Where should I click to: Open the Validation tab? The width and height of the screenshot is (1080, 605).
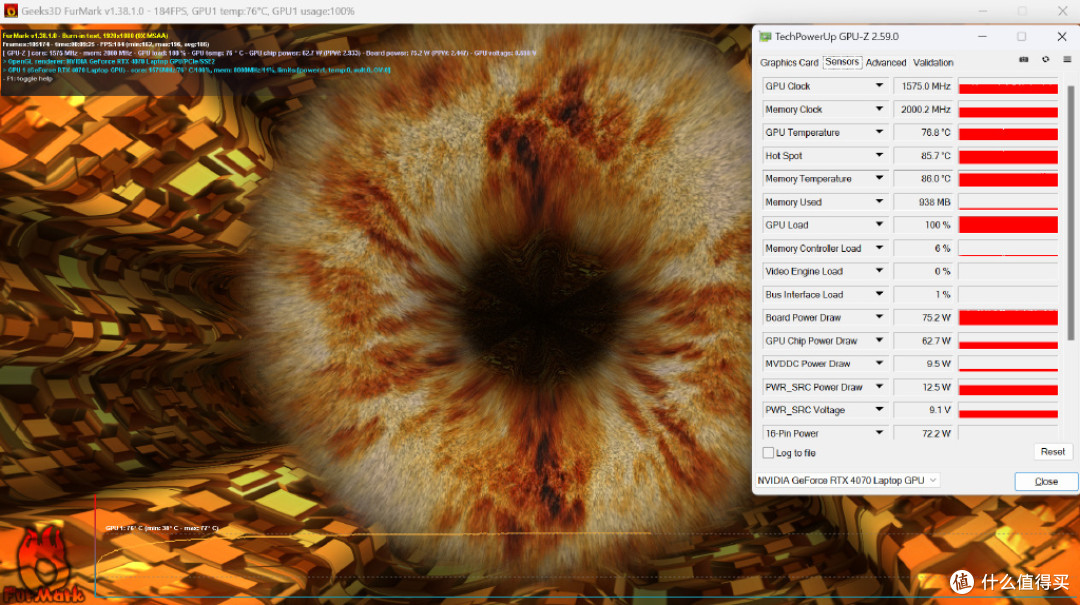933,63
